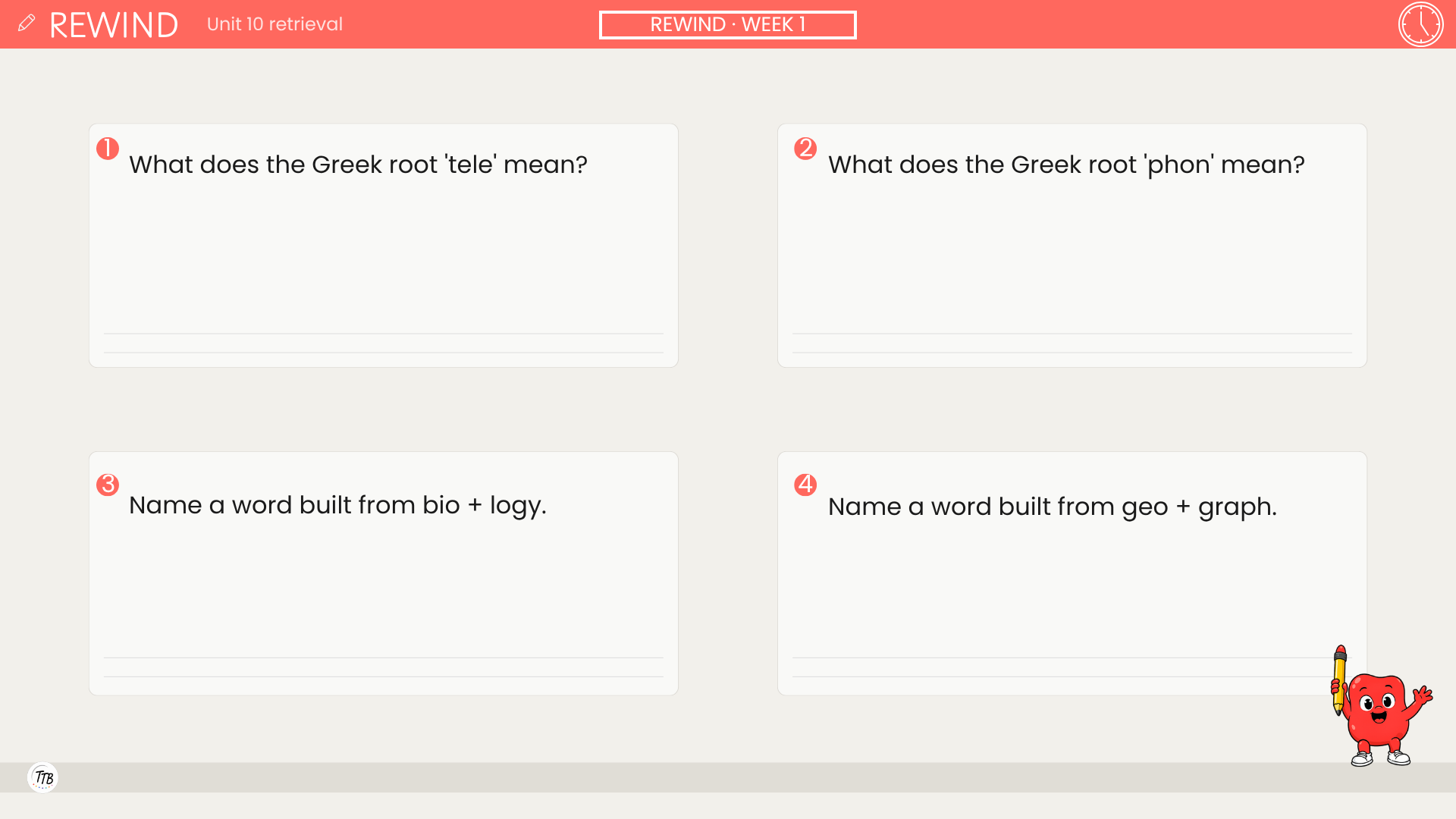Click the REWIND · WEEK 1 box

[x=728, y=24]
